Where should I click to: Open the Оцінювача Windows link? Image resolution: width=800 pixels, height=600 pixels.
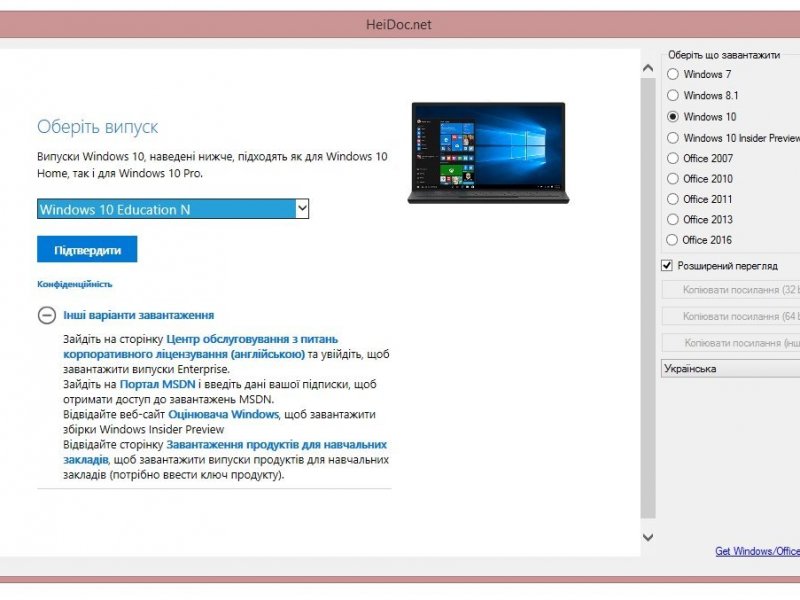coord(223,414)
